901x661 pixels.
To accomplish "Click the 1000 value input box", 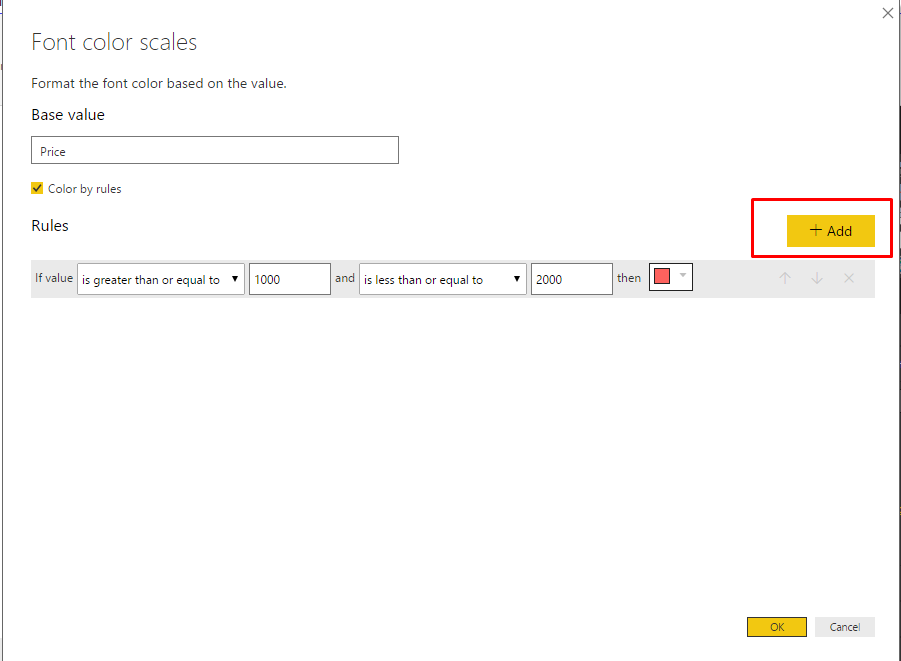I will [289, 280].
